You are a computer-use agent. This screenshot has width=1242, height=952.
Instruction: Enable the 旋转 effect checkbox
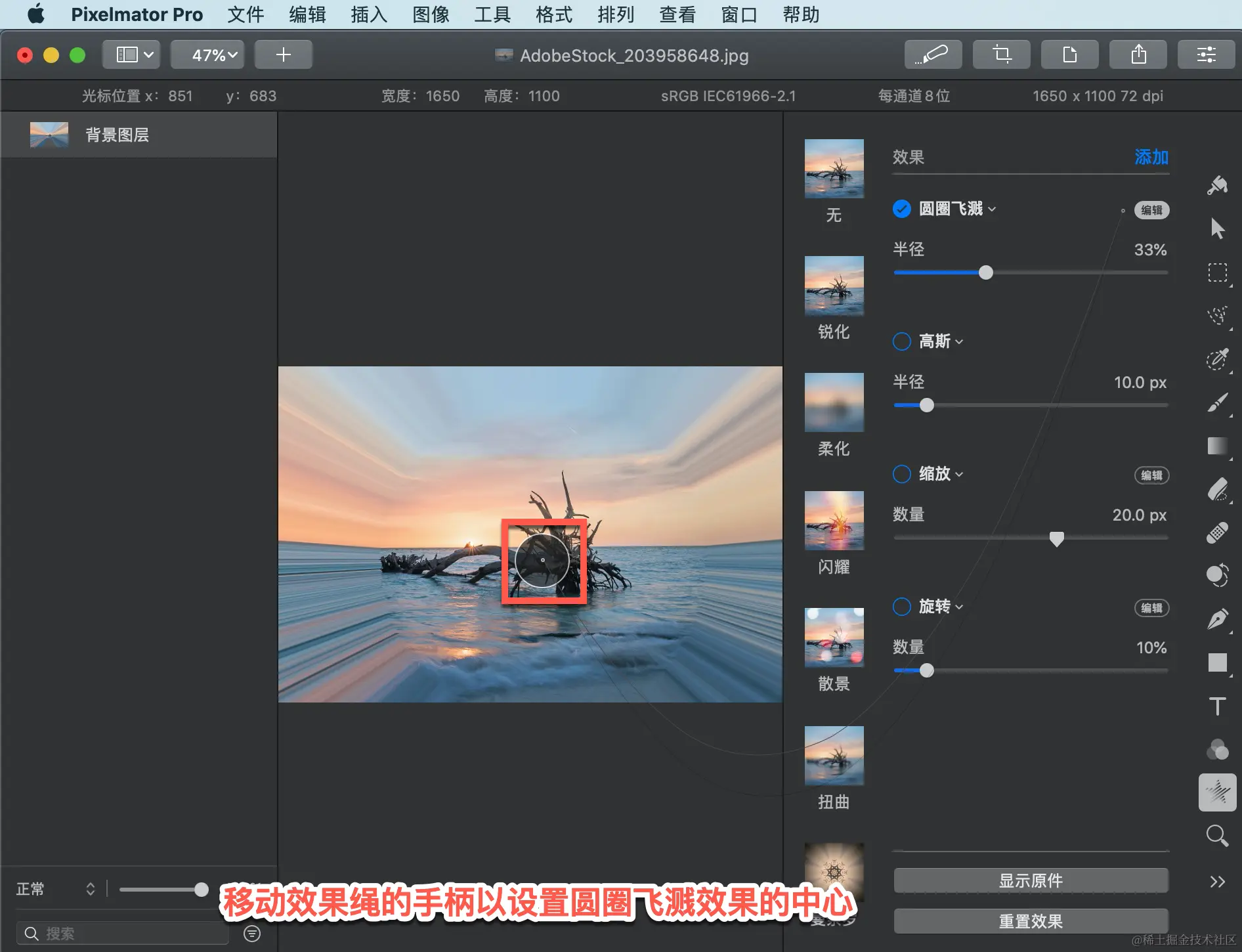(x=902, y=607)
